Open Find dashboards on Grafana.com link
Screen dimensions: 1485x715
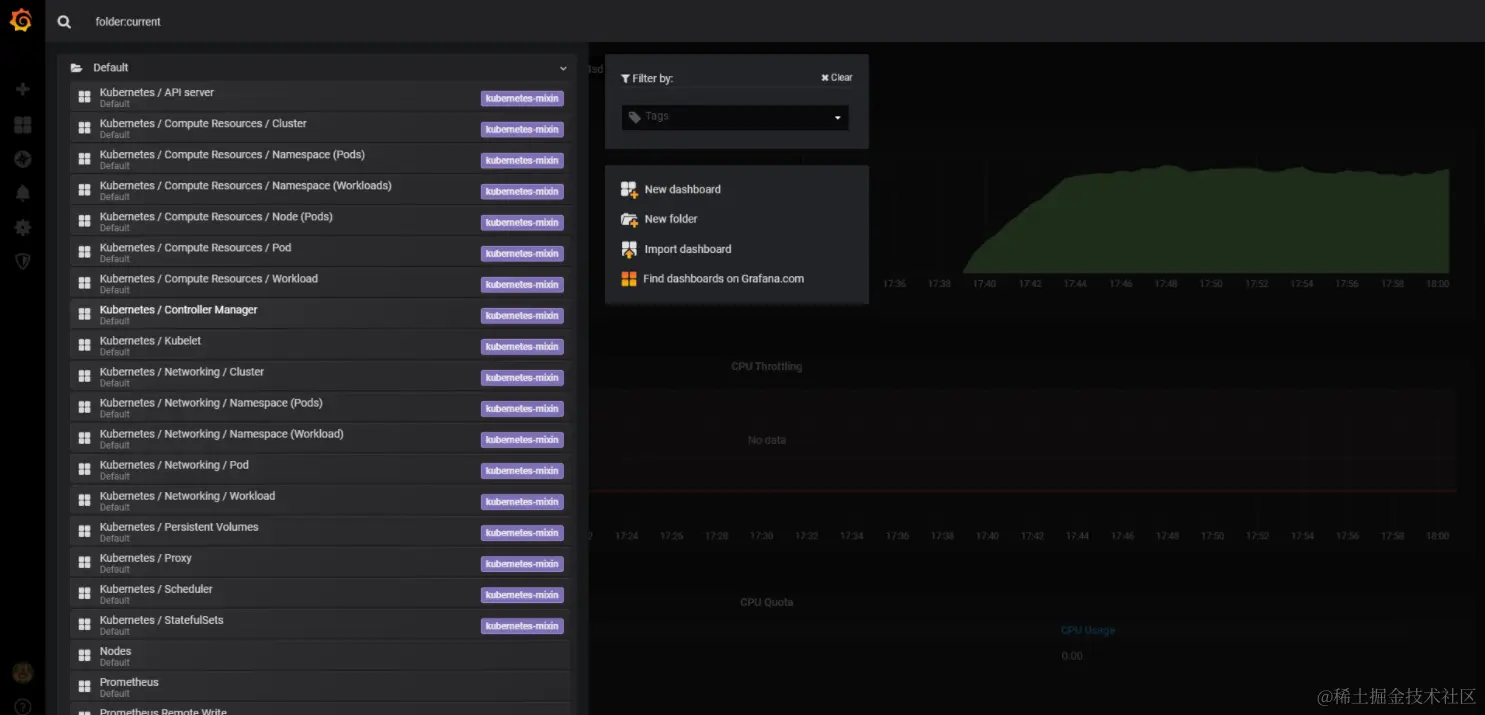pyautogui.click(x=723, y=279)
